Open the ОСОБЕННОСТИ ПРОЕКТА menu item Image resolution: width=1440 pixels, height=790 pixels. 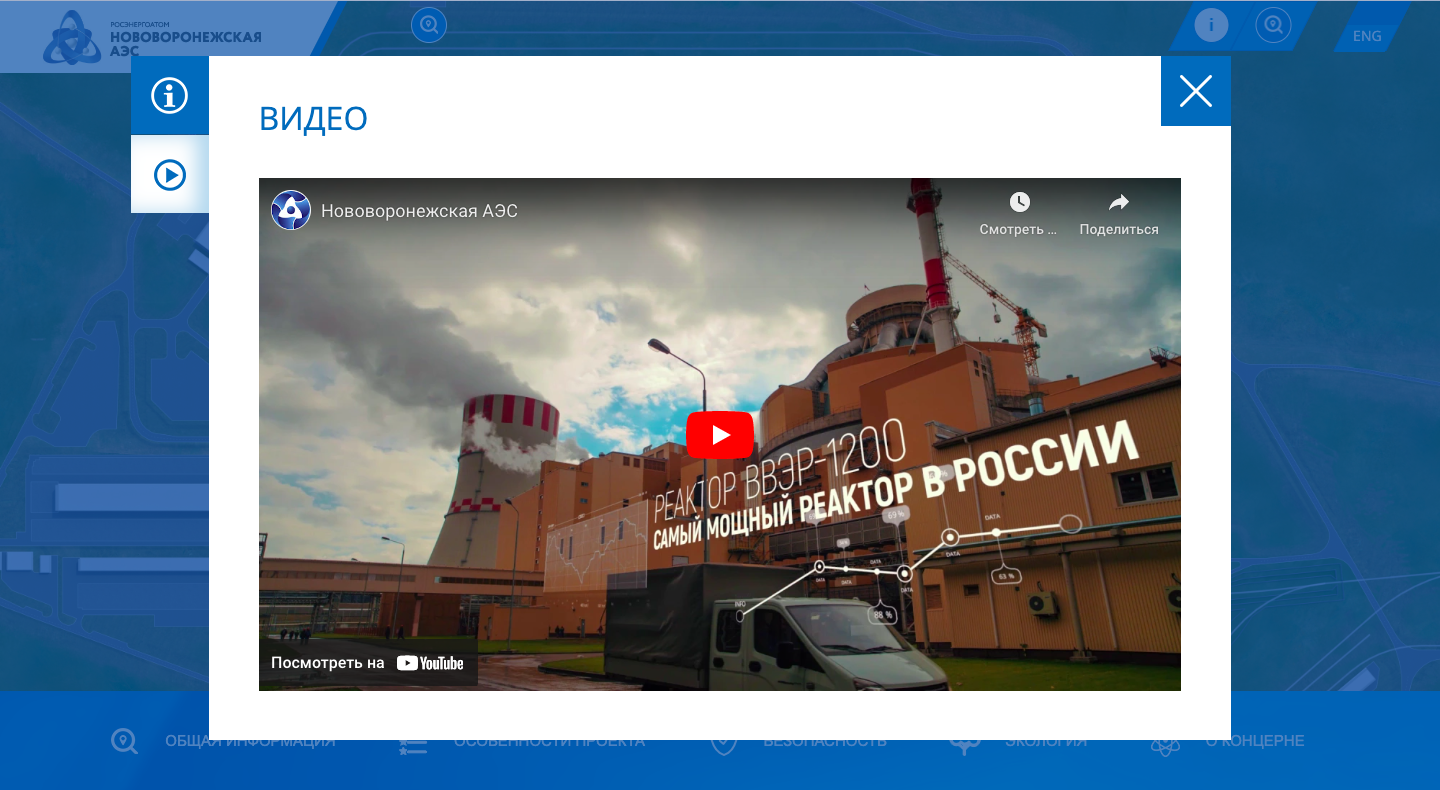(x=548, y=742)
